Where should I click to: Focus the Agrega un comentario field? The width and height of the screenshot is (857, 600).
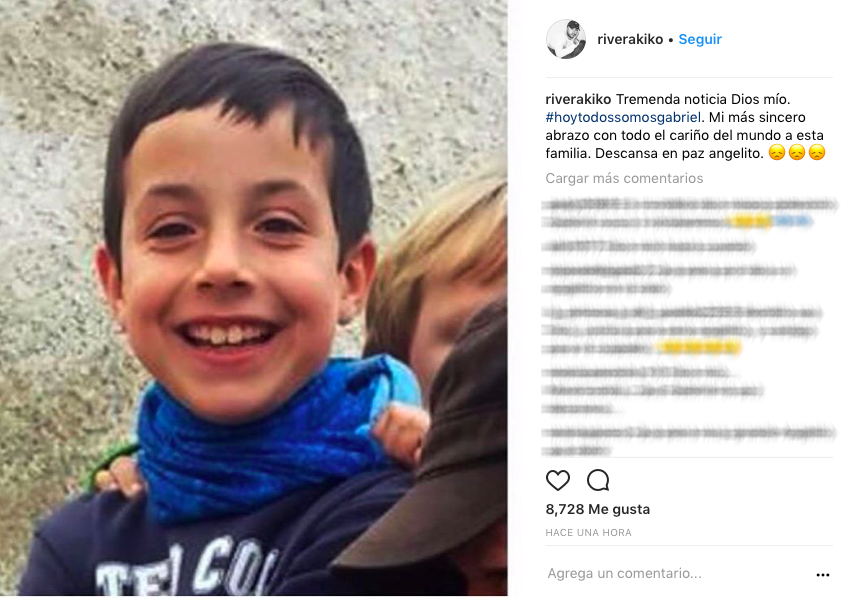pos(678,573)
